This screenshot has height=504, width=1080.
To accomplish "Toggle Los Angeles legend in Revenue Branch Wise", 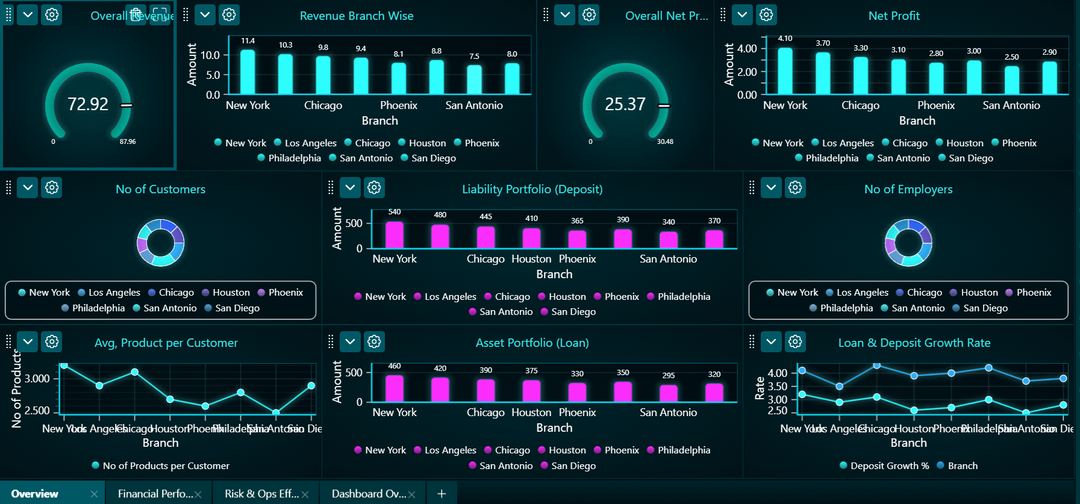I will click(x=305, y=143).
